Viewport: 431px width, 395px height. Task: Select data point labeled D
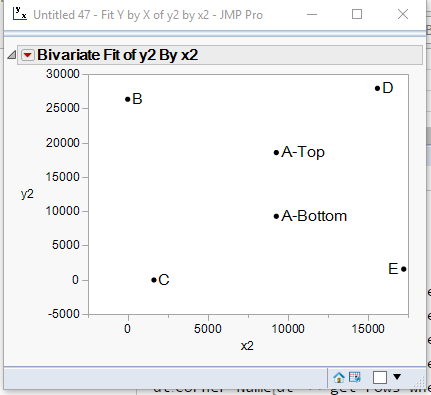[x=377, y=88]
